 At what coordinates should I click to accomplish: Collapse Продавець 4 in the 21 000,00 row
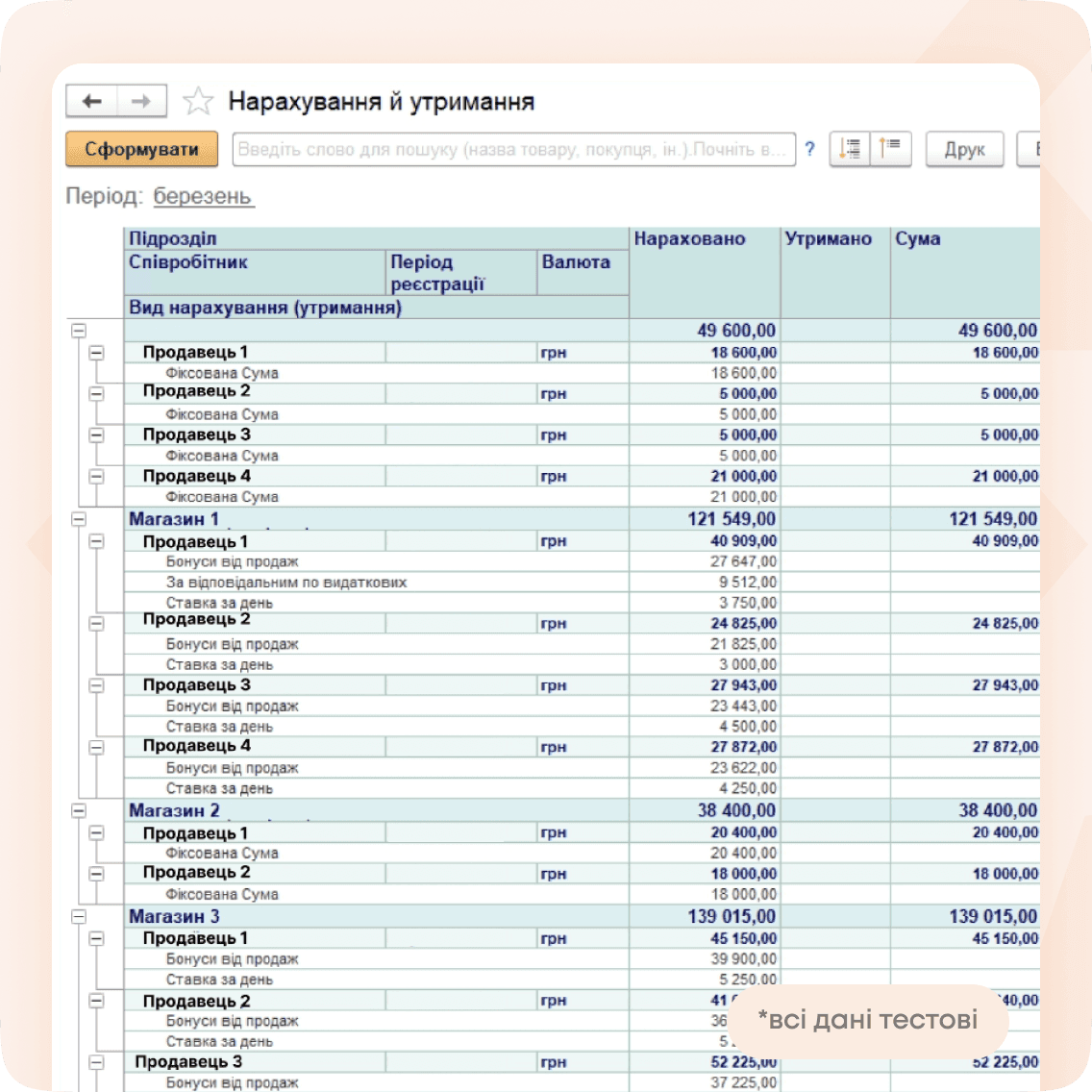[x=97, y=477]
